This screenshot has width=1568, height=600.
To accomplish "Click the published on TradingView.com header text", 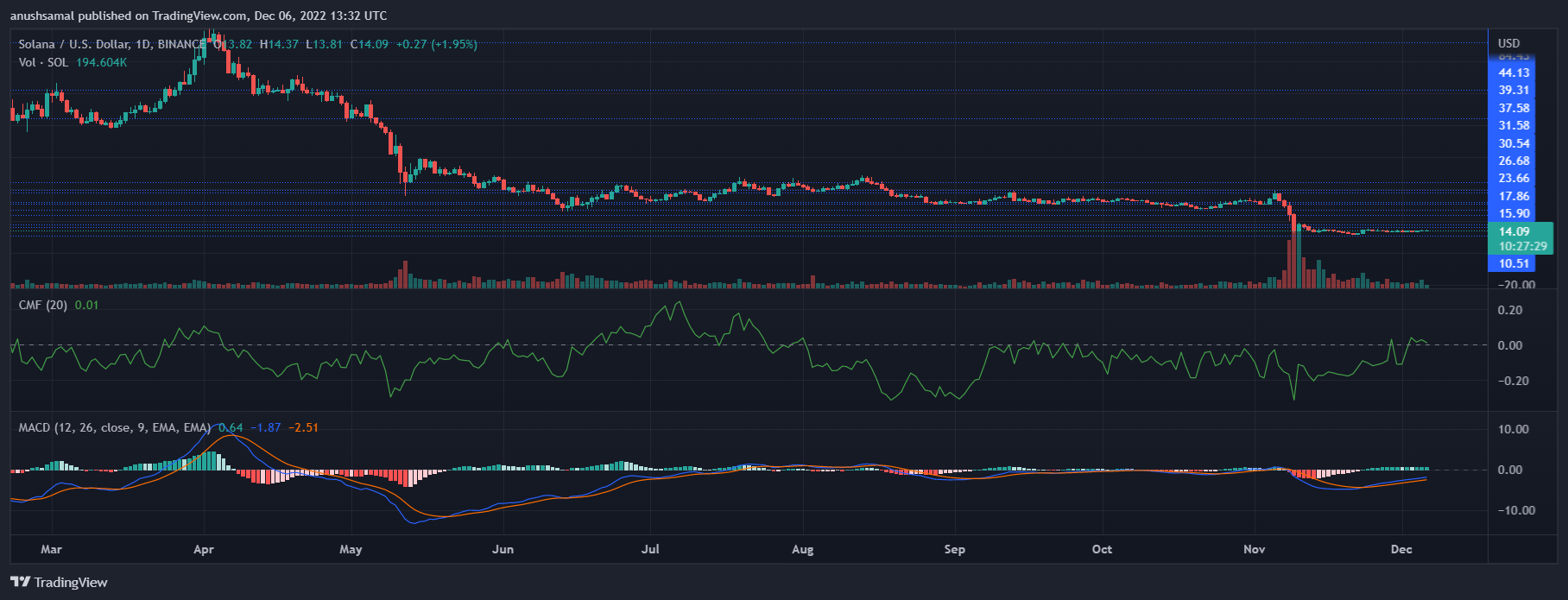I will pos(199,16).
